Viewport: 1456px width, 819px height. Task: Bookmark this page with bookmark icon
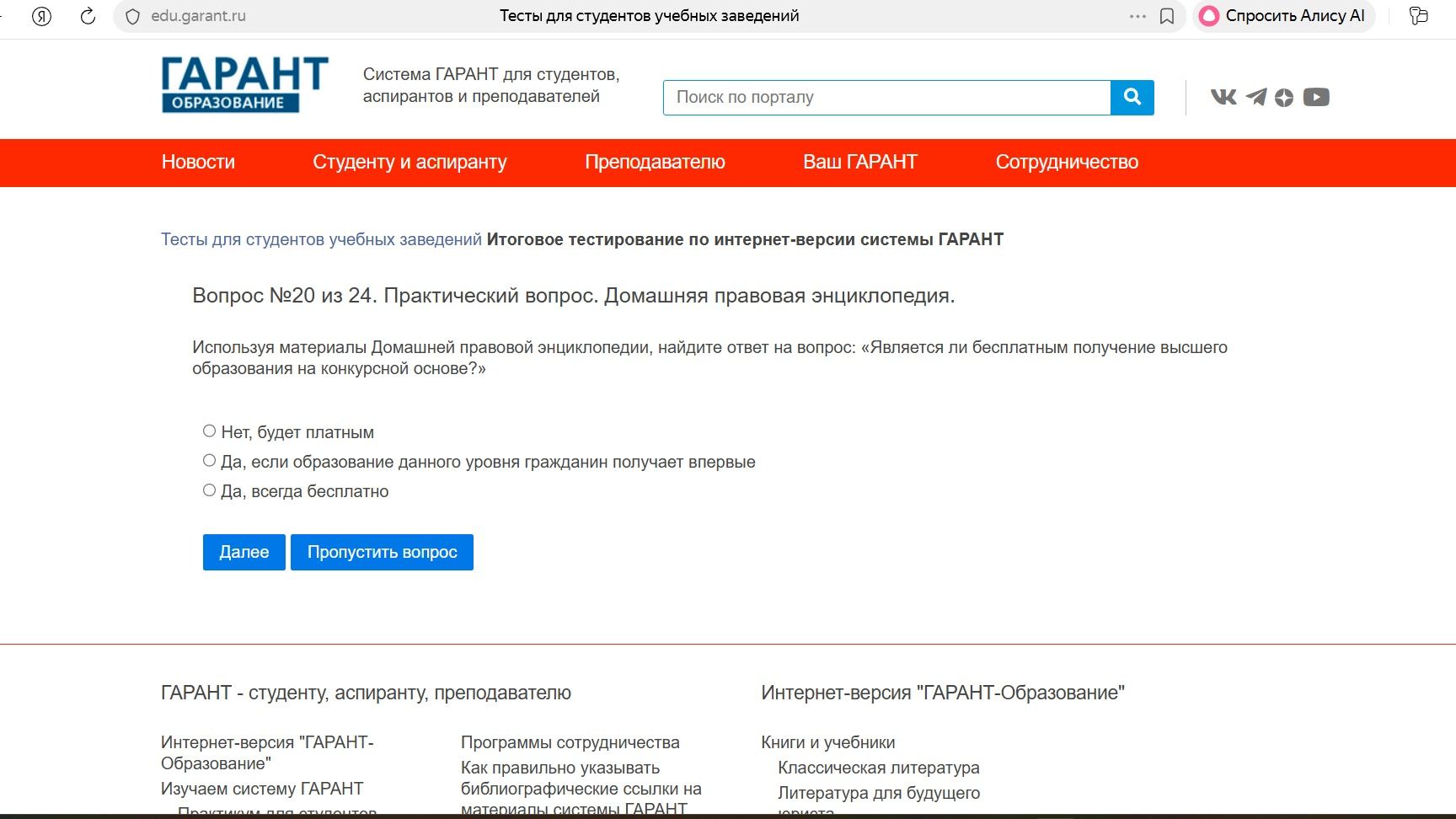pyautogui.click(x=1167, y=16)
